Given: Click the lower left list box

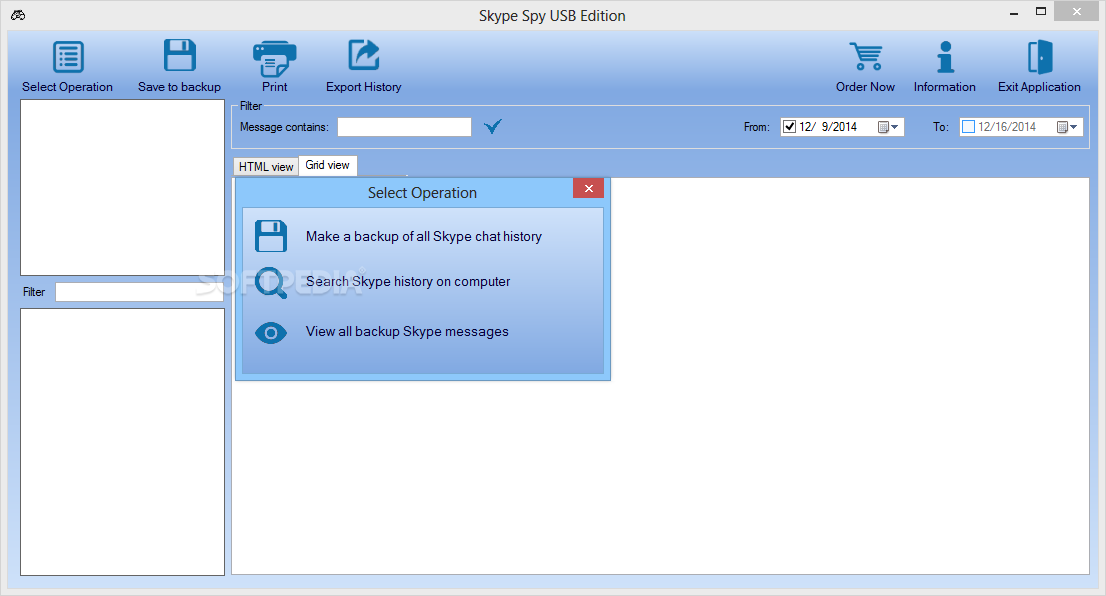Looking at the screenshot, I should (123, 442).
